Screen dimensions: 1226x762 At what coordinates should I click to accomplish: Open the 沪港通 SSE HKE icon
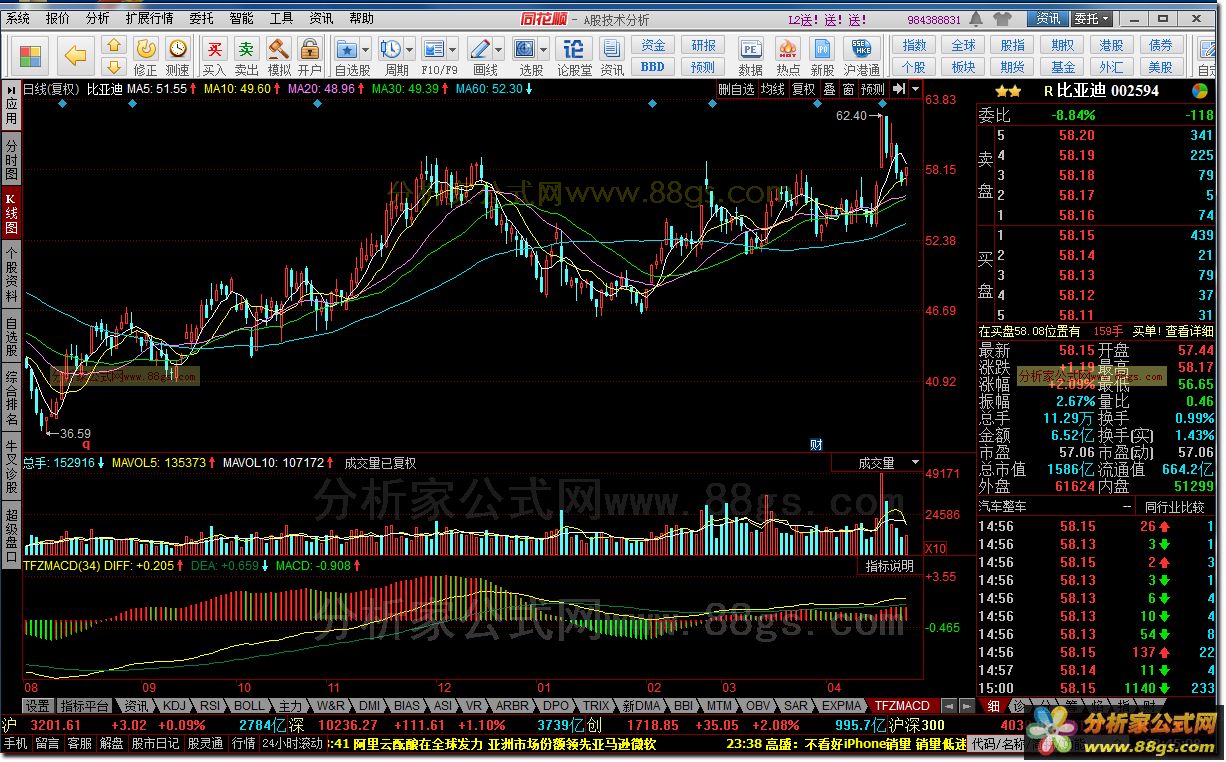[862, 56]
